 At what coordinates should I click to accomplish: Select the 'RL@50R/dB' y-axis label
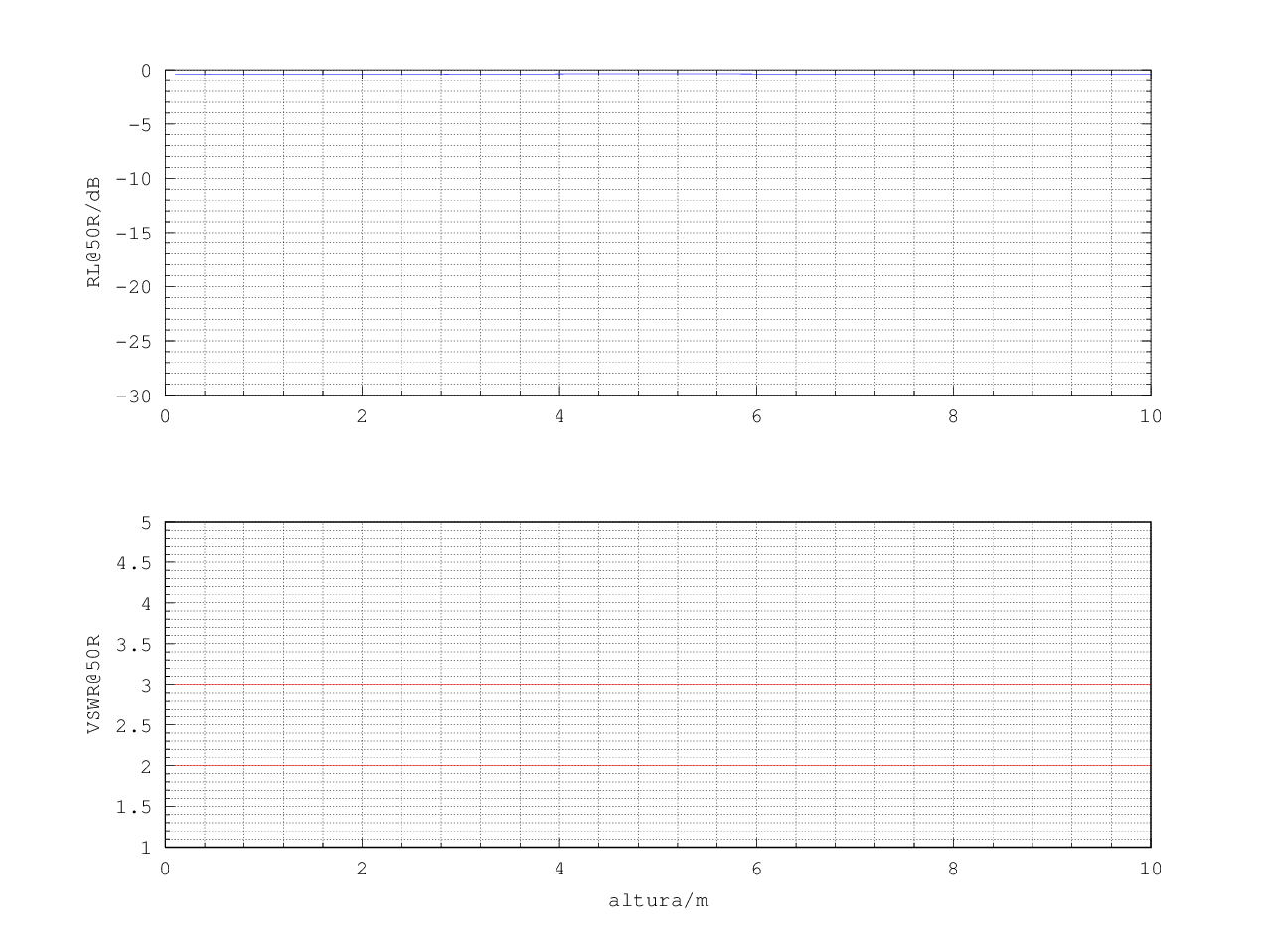click(x=94, y=233)
